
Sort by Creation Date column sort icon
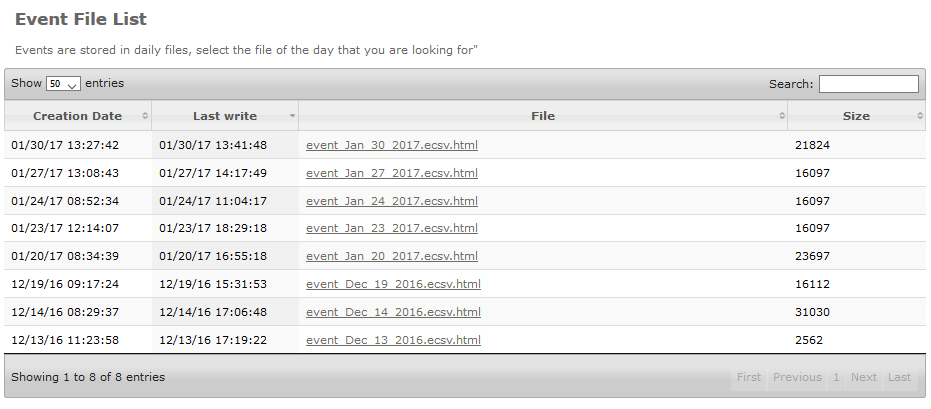[145, 116]
